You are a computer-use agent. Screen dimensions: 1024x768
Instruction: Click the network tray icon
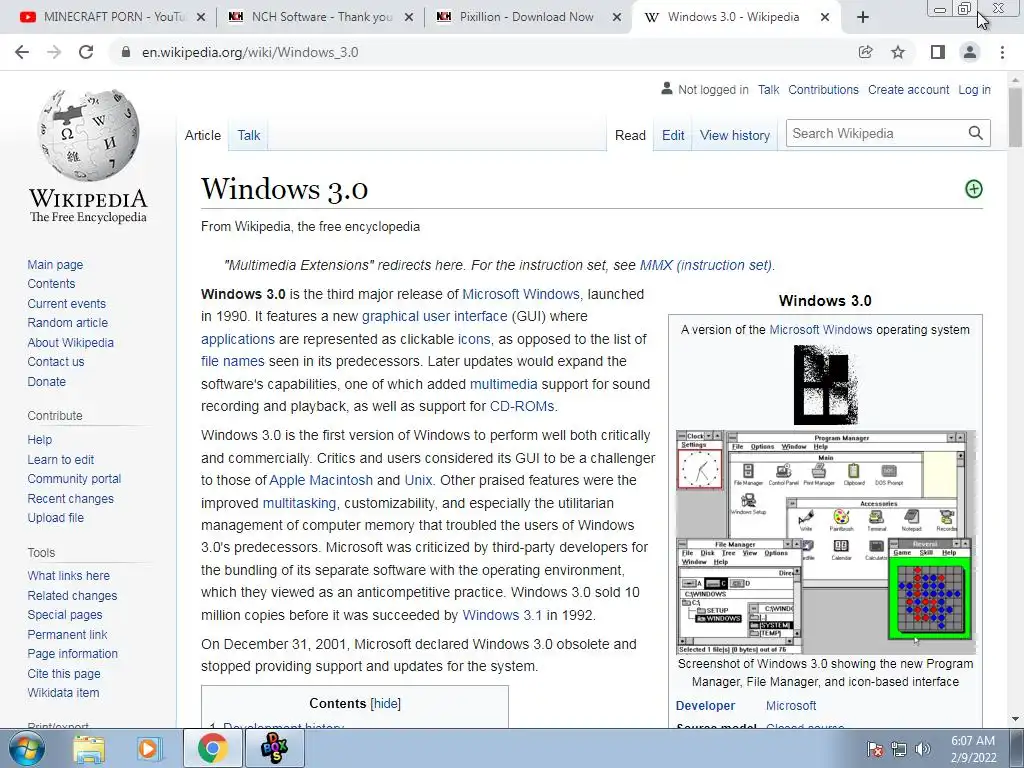pos(899,749)
